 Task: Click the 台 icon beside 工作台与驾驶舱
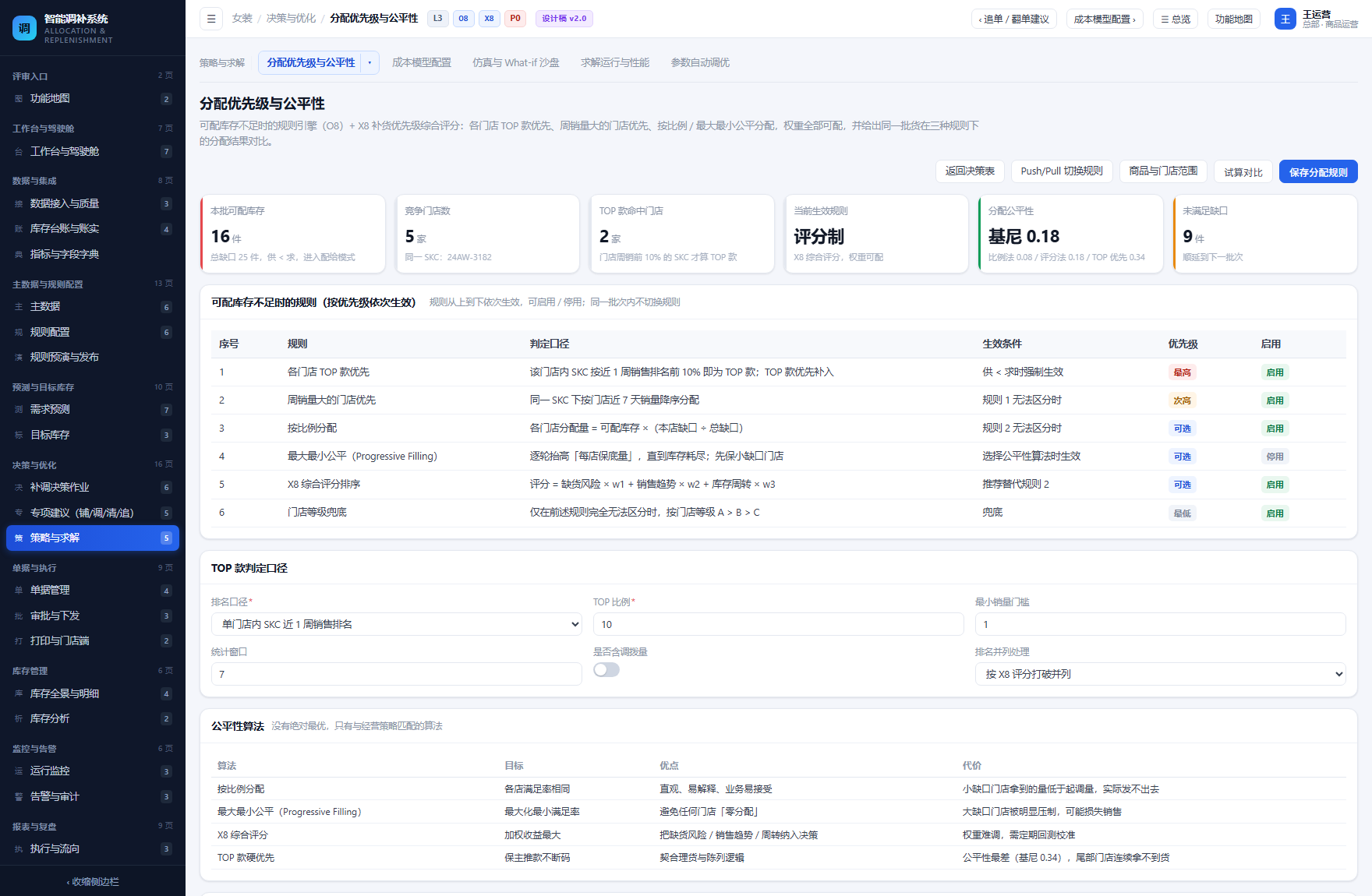(x=19, y=152)
